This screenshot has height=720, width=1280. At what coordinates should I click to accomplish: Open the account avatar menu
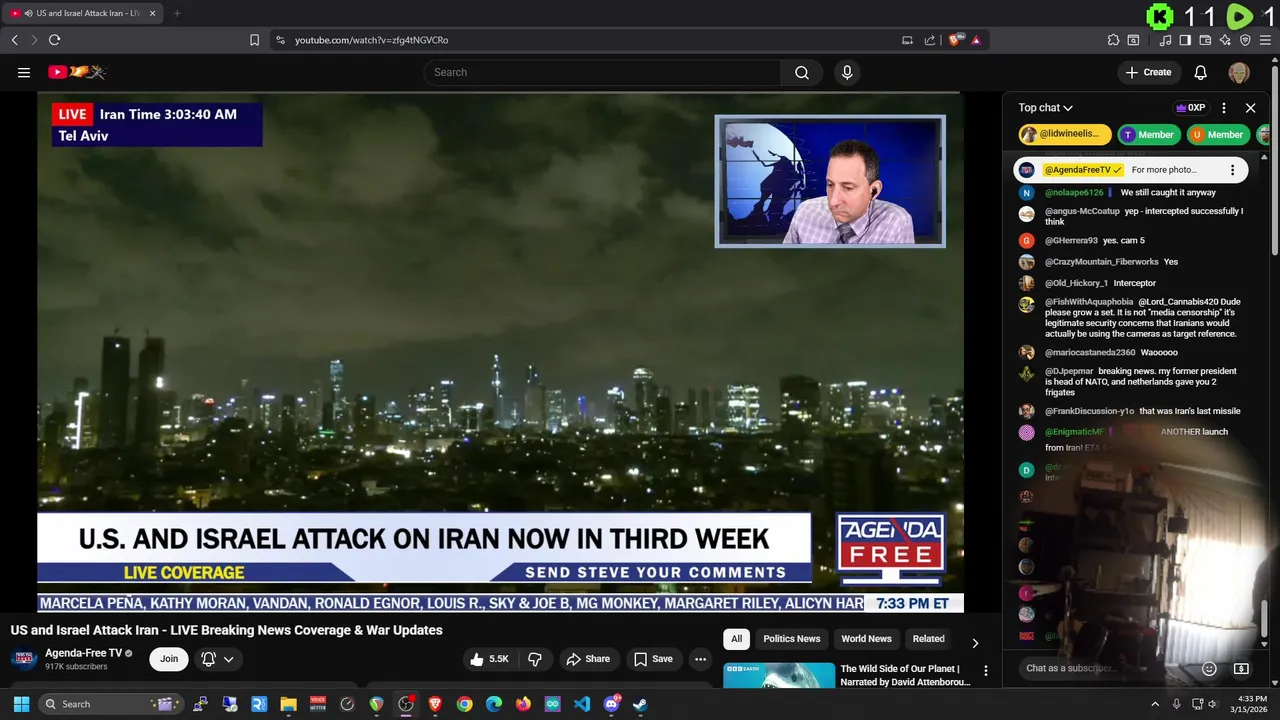pos(1239,72)
